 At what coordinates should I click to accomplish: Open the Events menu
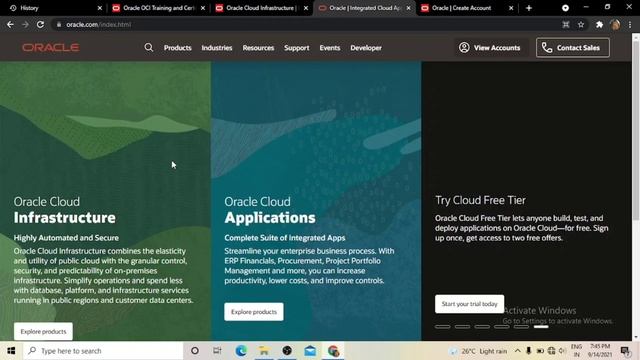click(330, 48)
